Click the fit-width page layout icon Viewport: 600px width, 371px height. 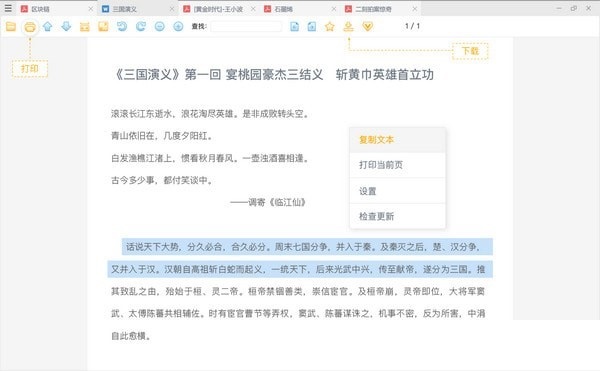point(85,26)
